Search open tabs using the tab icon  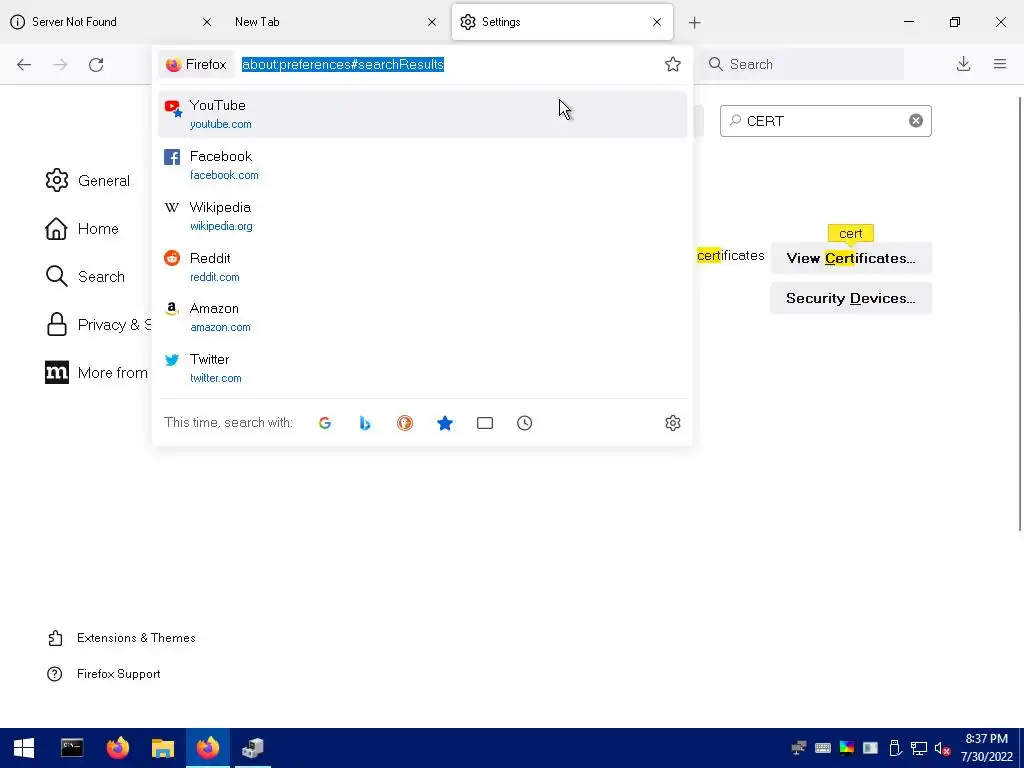click(x=485, y=423)
